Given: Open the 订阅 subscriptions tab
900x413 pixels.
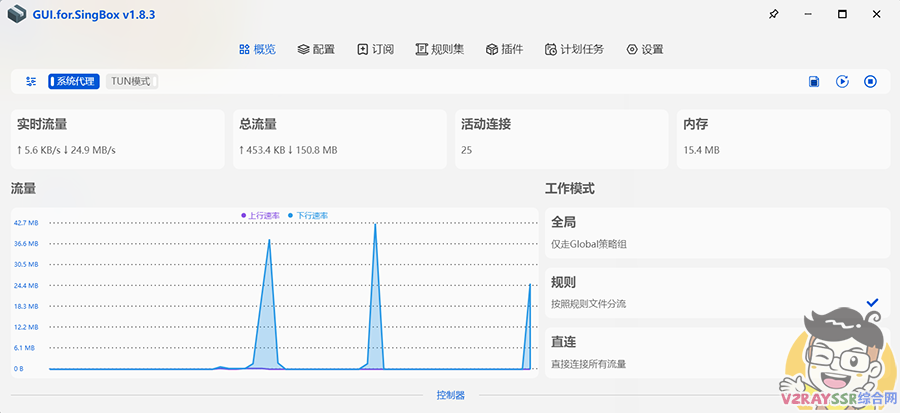Looking at the screenshot, I should point(375,49).
